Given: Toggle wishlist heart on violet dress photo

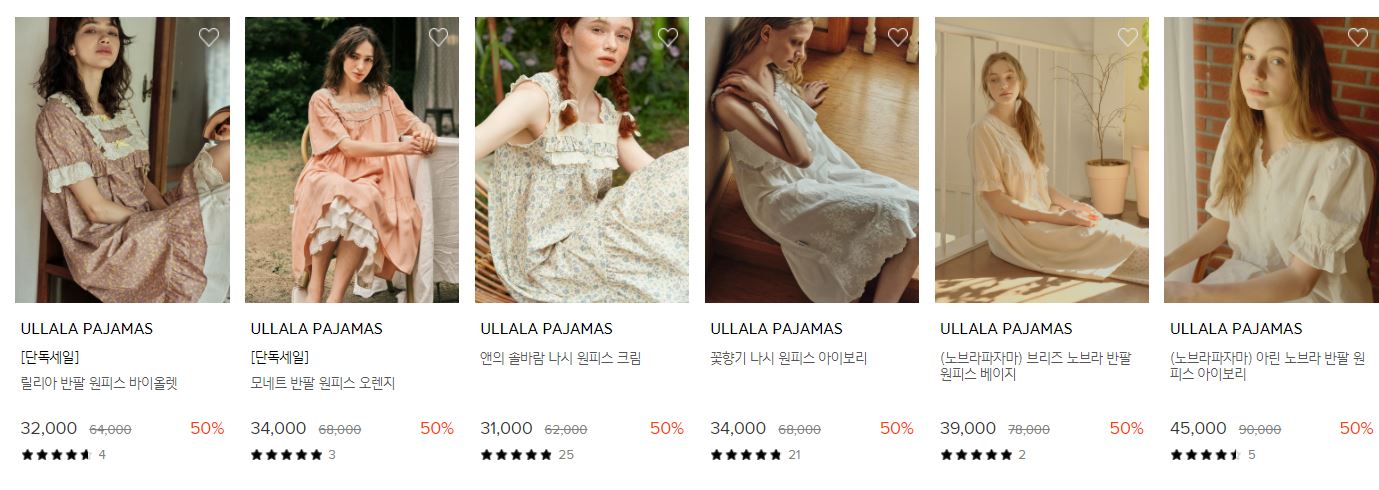Looking at the screenshot, I should point(208,37).
